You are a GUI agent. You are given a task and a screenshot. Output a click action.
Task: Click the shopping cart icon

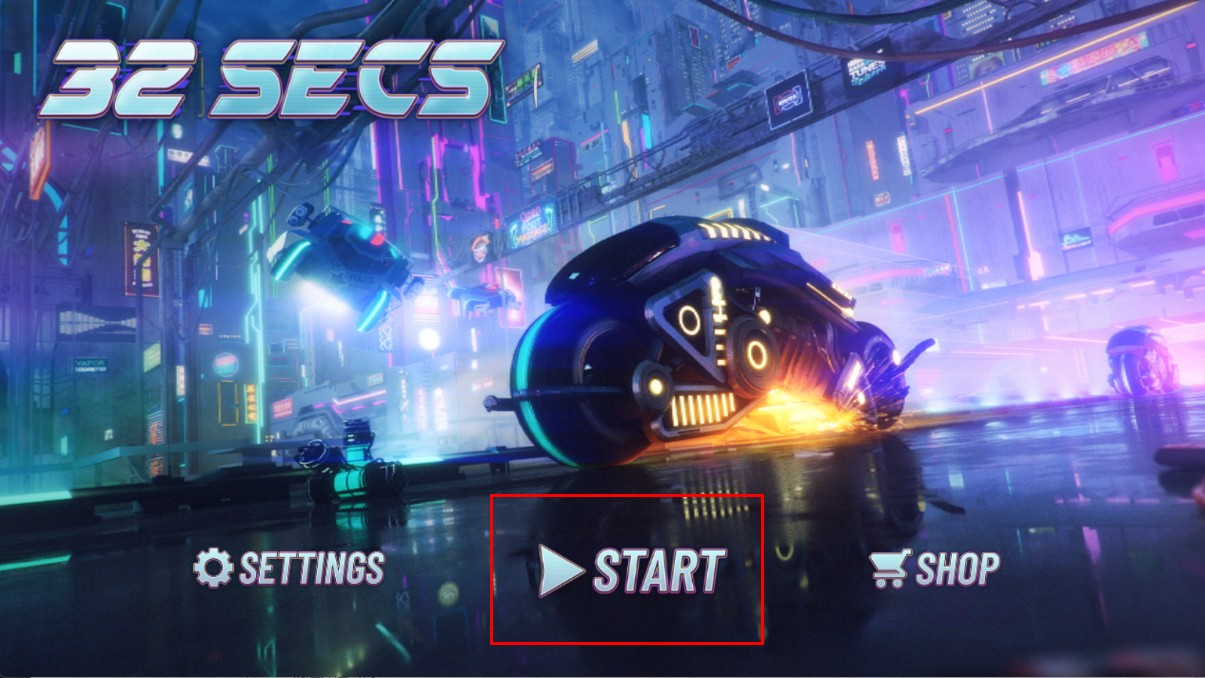pyautogui.click(x=889, y=569)
